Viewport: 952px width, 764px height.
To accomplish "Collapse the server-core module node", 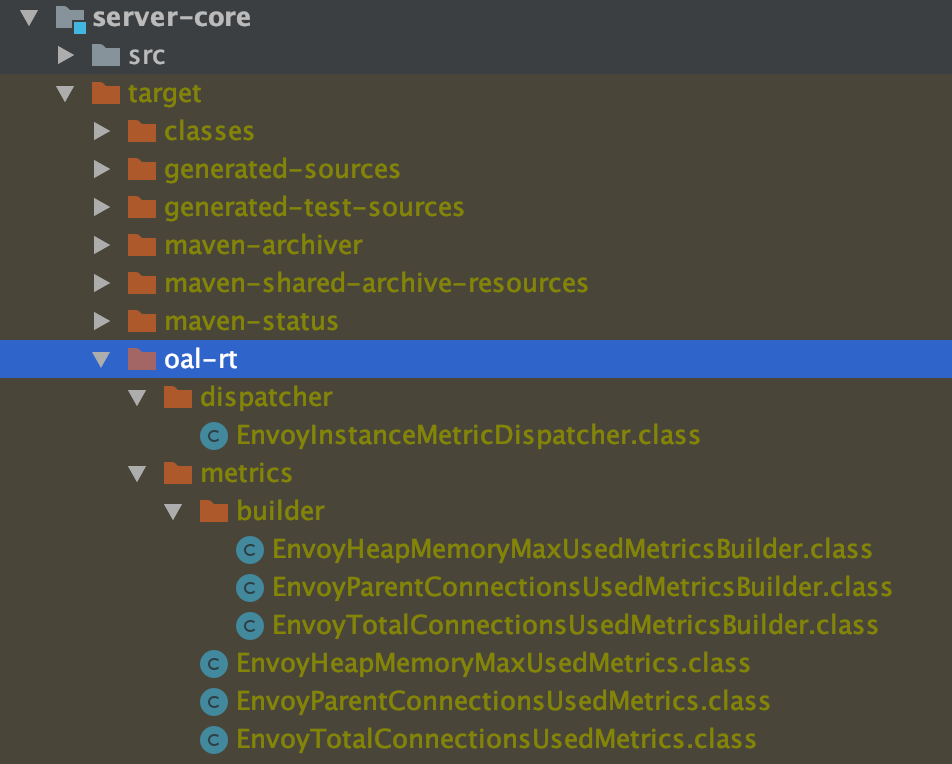I will coord(29,18).
